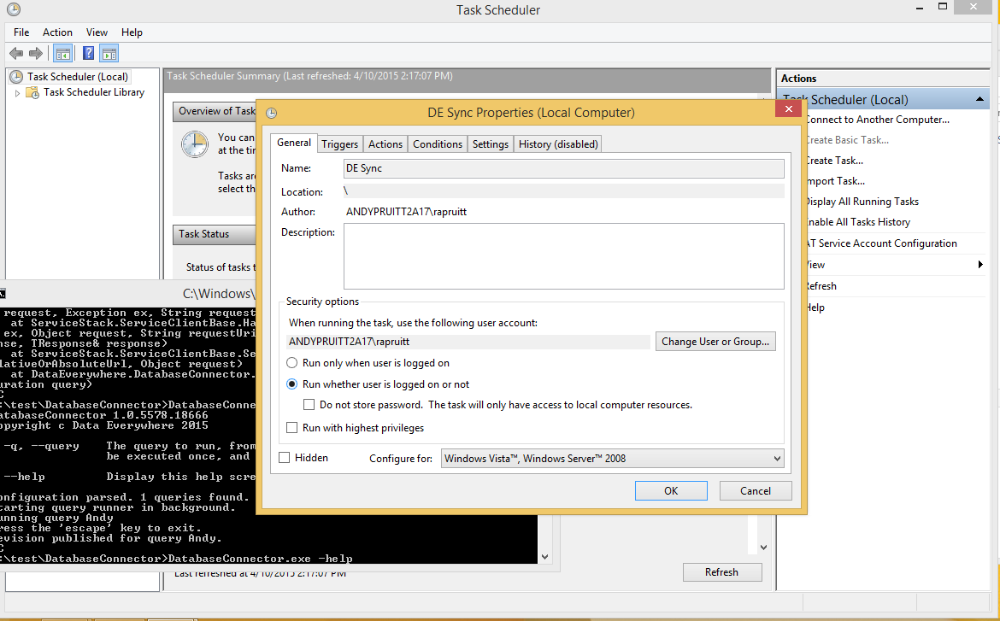Click Refresh in the Actions pane
This screenshot has height=621, width=1000.
click(x=821, y=286)
